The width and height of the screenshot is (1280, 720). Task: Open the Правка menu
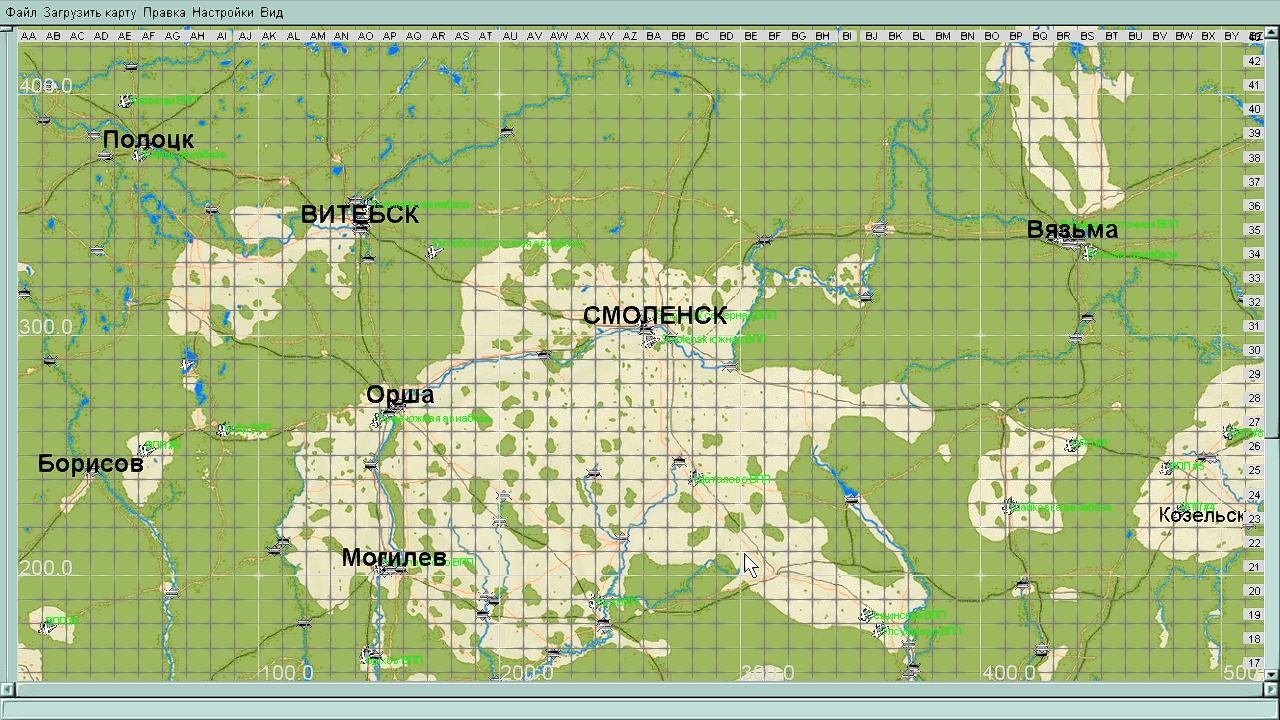(165, 12)
